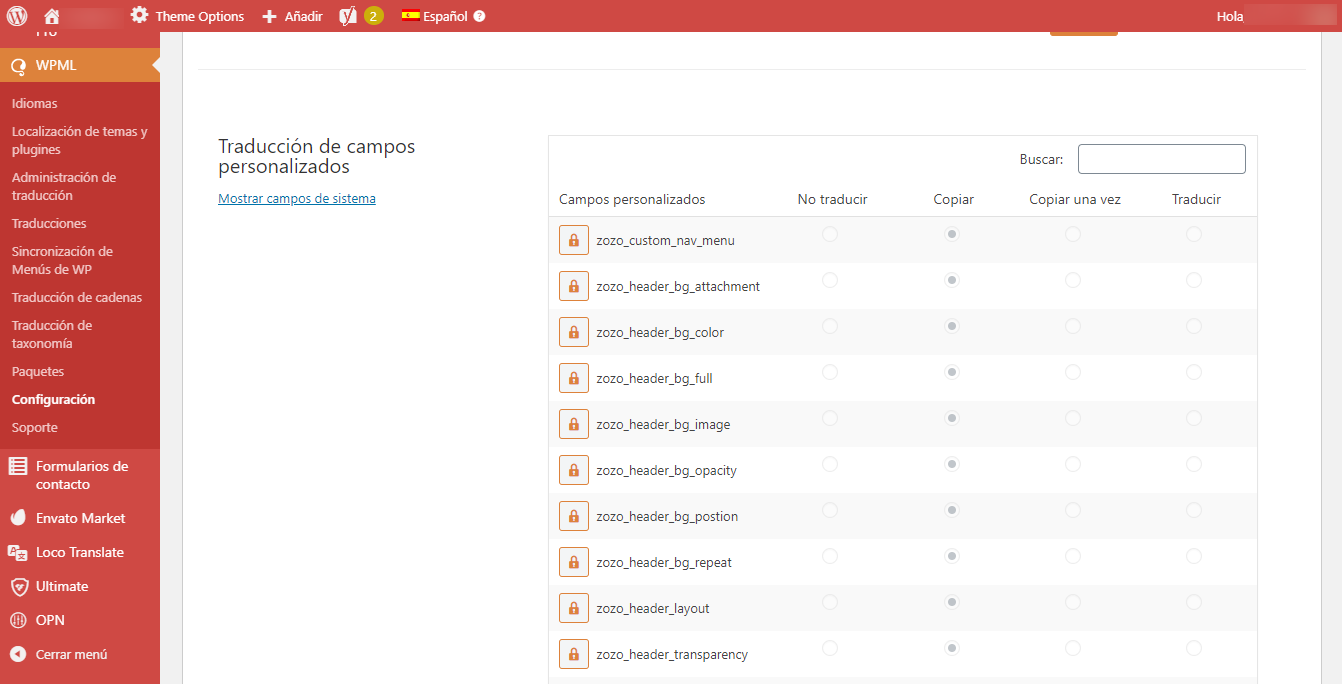Image resolution: width=1342 pixels, height=684 pixels.
Task: Select Traducir for zozo_header_bg_full
Action: tap(1194, 372)
